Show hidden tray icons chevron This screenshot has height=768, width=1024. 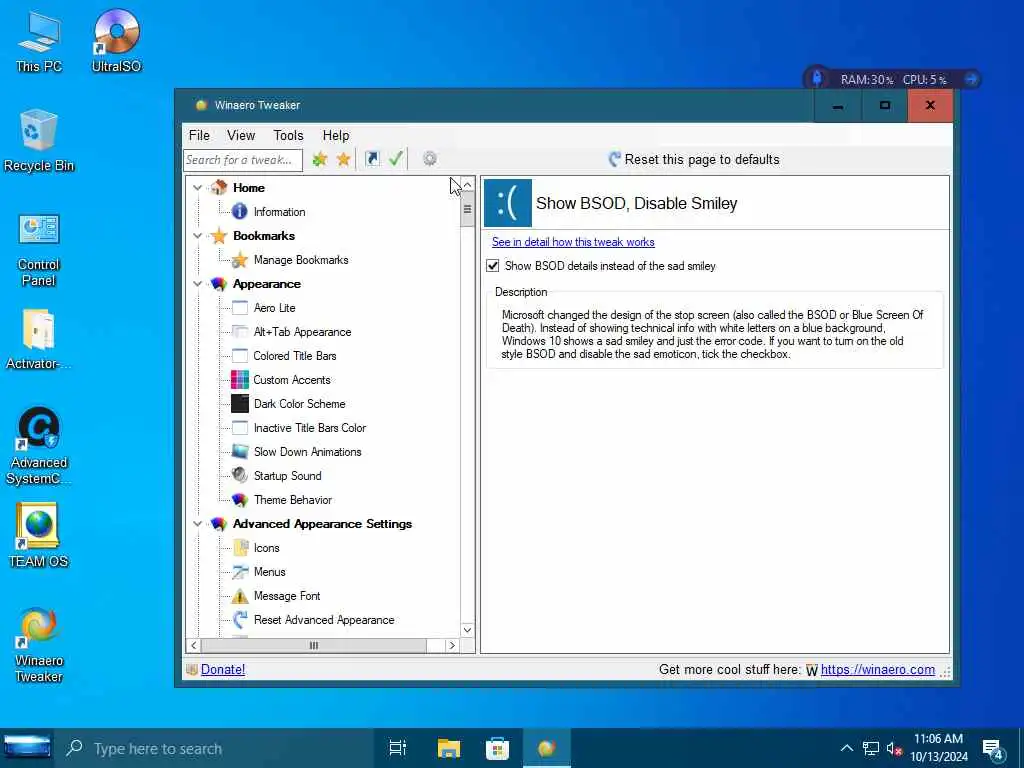click(846, 748)
